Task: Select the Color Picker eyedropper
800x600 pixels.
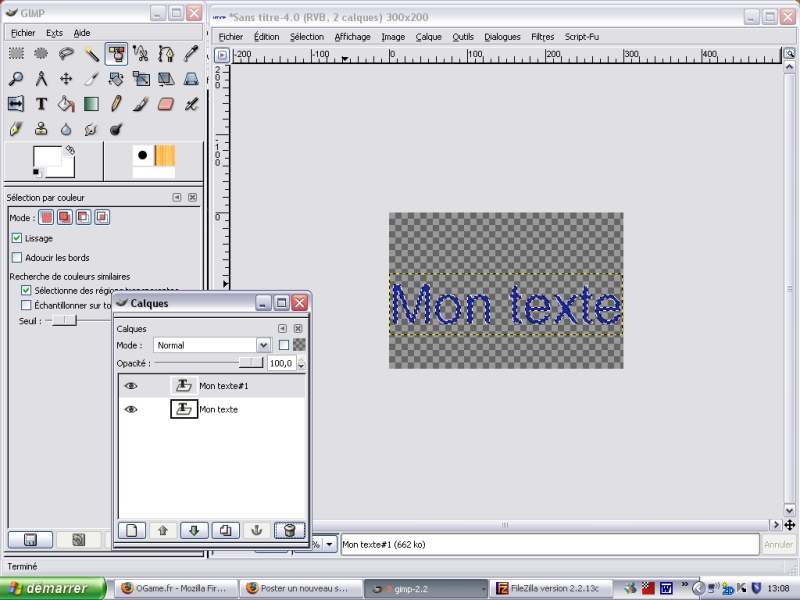Action: coord(191,54)
